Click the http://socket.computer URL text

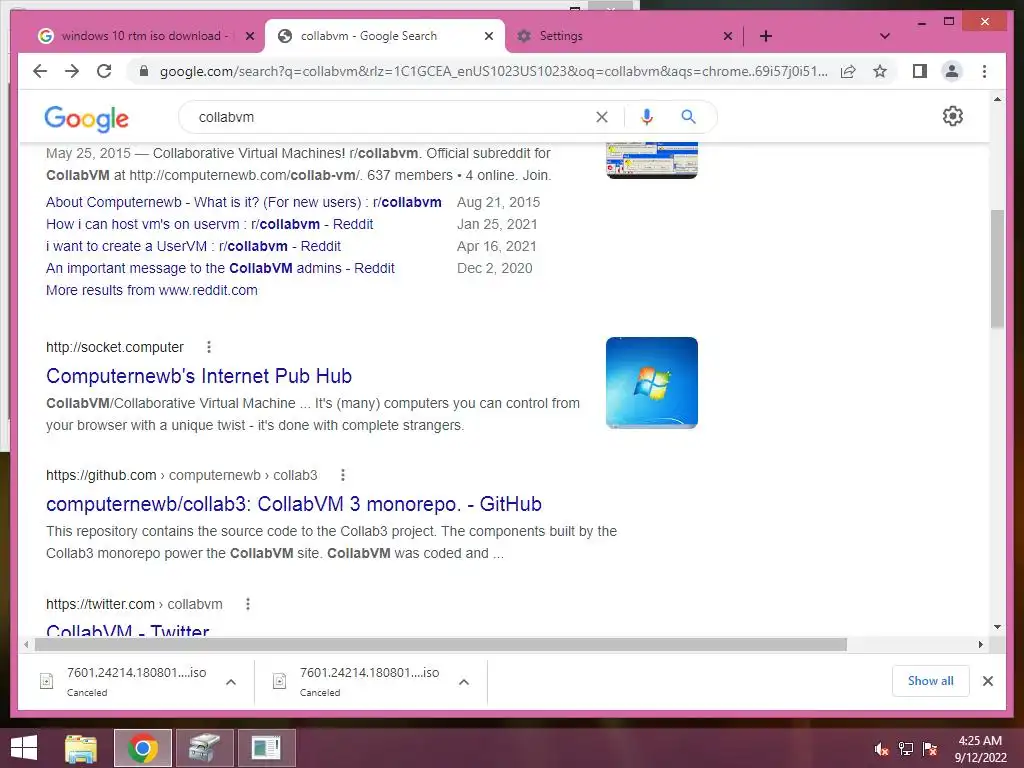click(x=115, y=347)
